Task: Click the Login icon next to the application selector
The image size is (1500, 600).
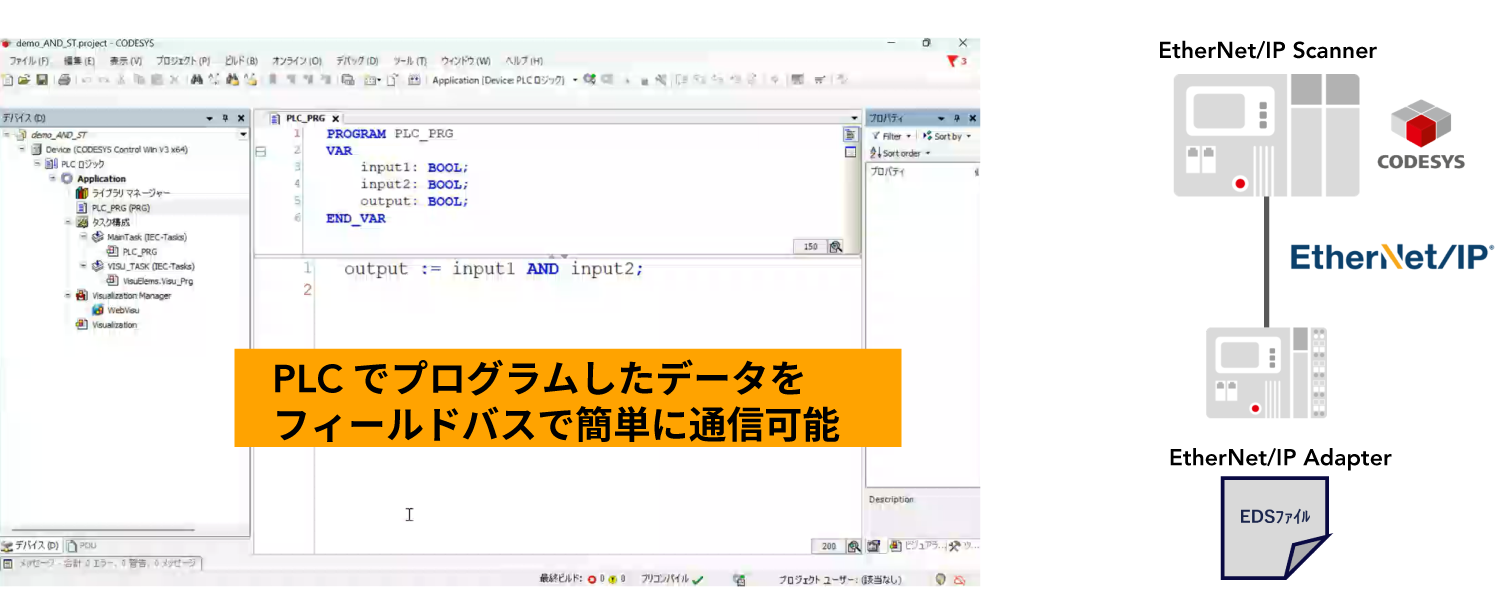Action: [590, 80]
